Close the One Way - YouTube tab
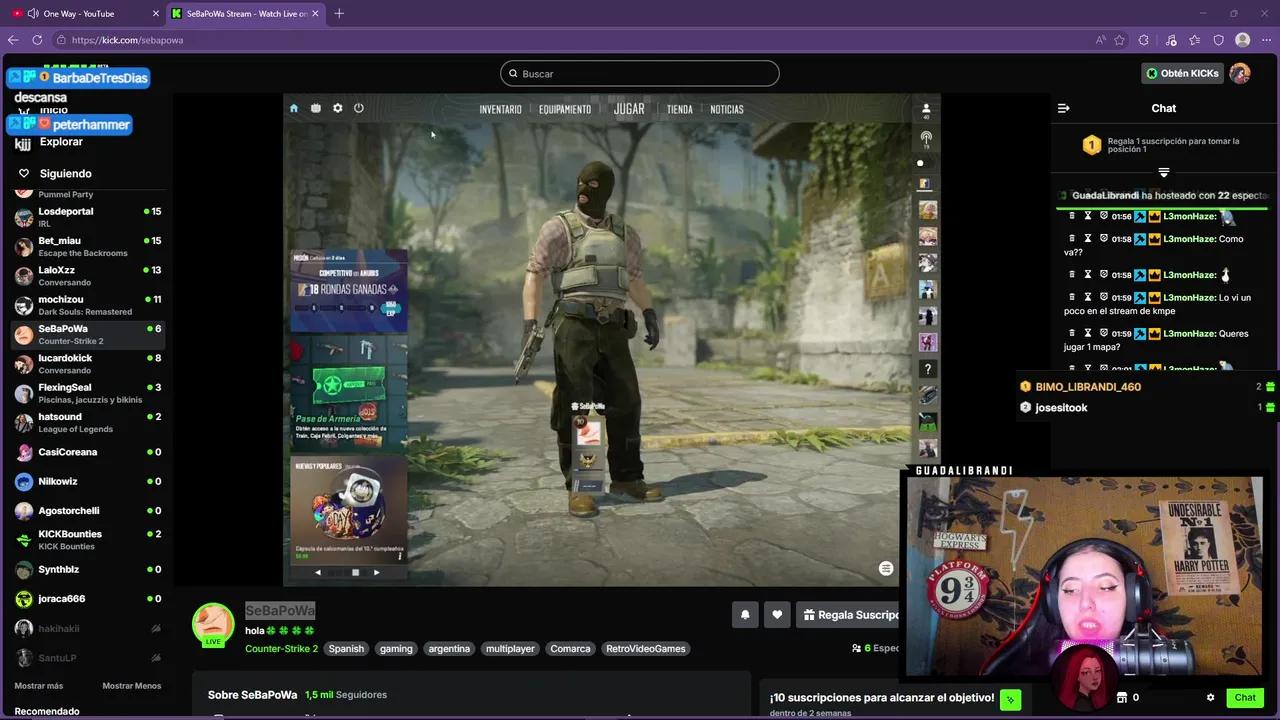This screenshot has width=1280, height=720. [155, 13]
